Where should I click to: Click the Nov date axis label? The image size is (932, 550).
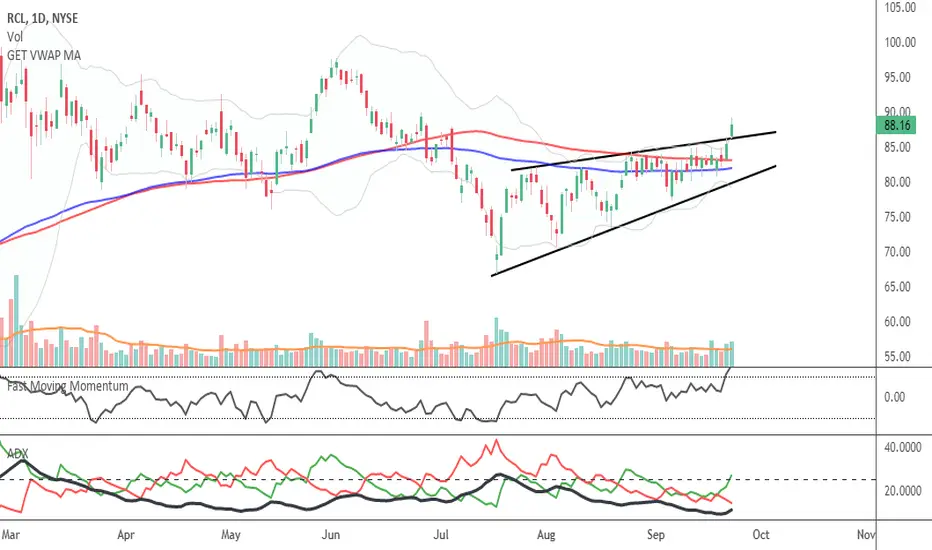pyautogui.click(x=866, y=535)
